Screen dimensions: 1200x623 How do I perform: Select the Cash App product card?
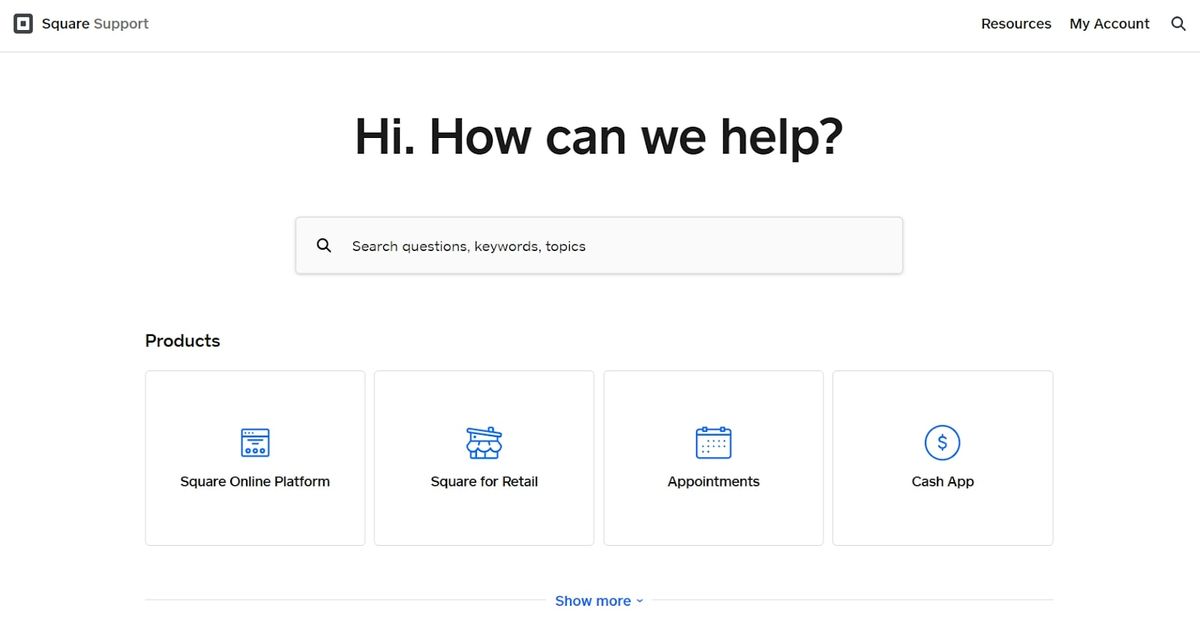tap(942, 457)
